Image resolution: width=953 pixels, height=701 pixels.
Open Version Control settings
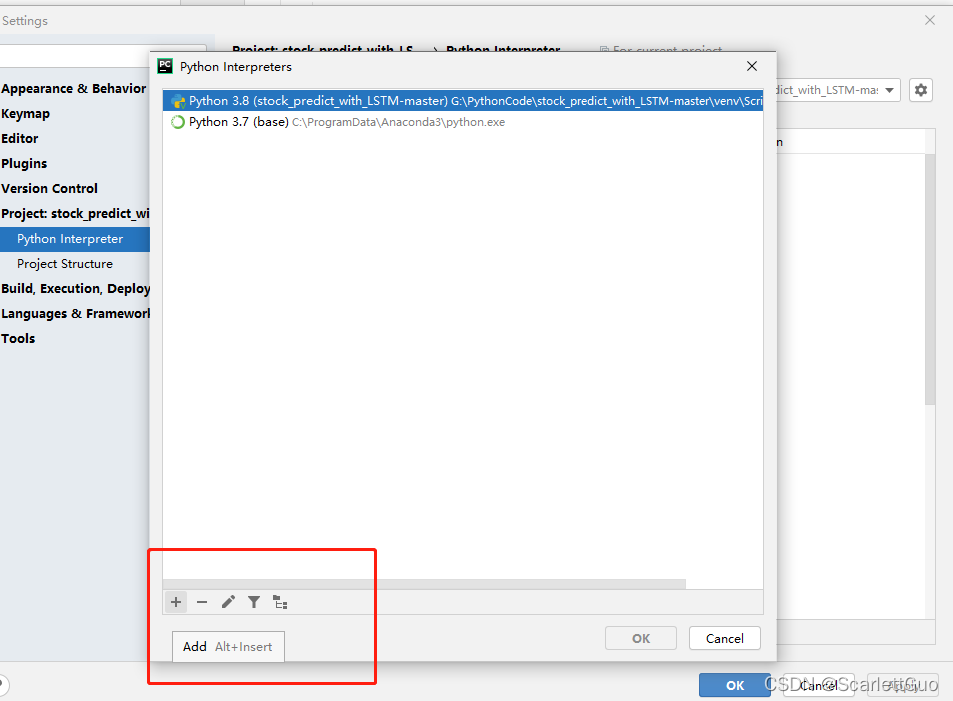49,188
